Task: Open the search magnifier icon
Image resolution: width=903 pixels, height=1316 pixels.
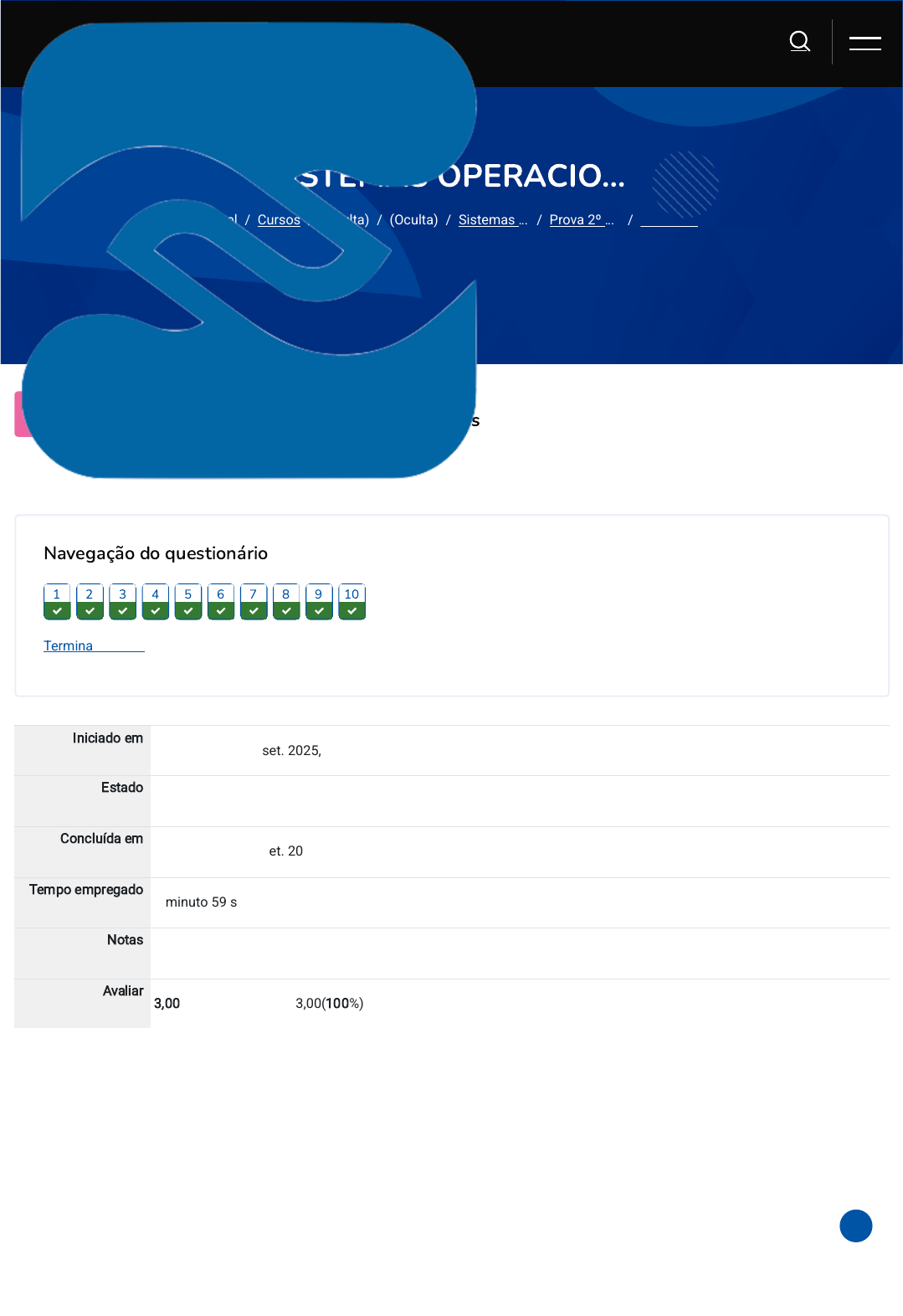Action: [800, 42]
